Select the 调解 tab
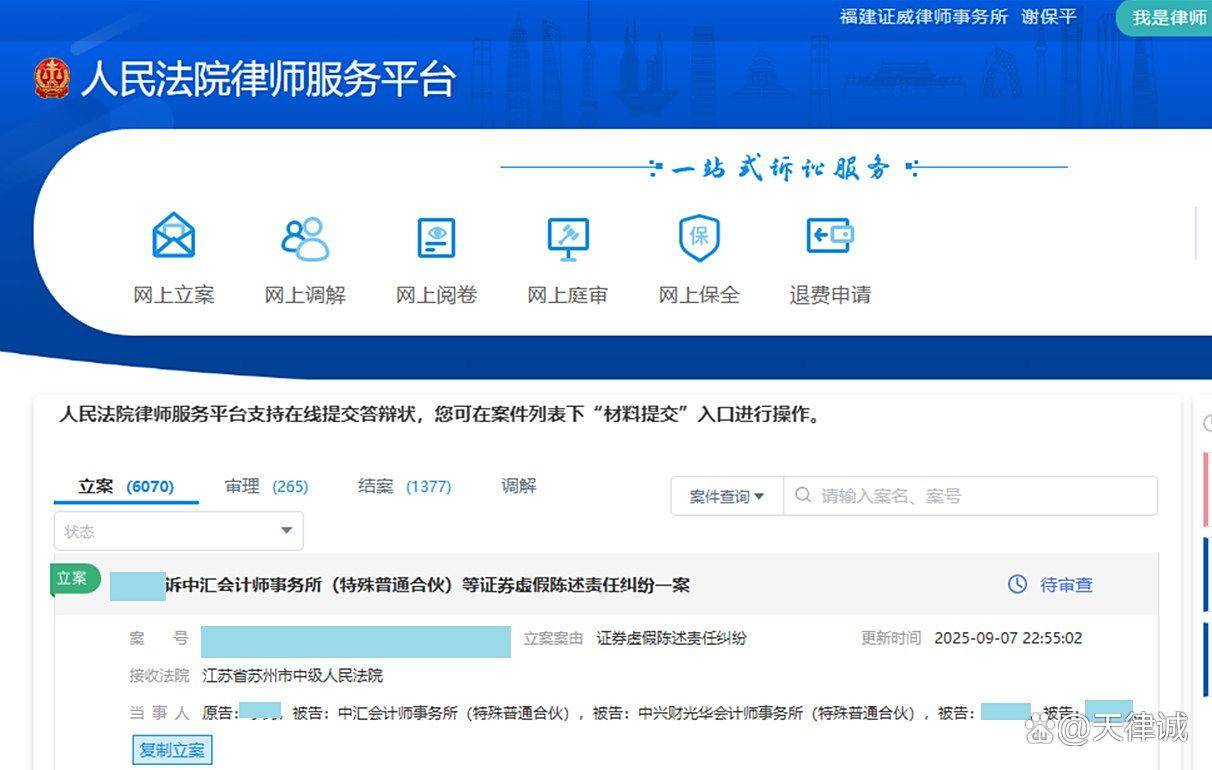 click(517, 486)
